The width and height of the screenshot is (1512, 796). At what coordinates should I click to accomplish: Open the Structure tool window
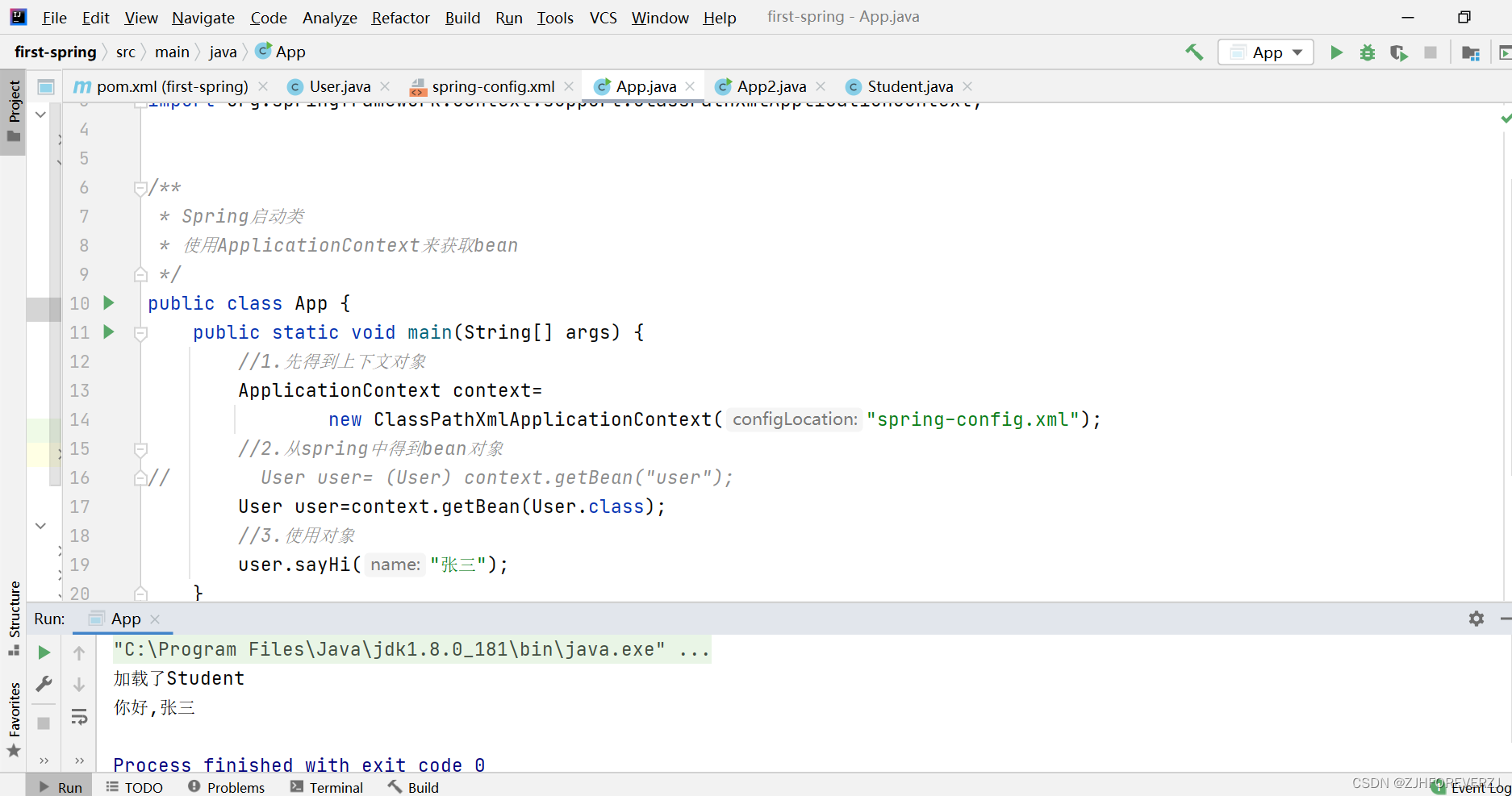click(14, 618)
